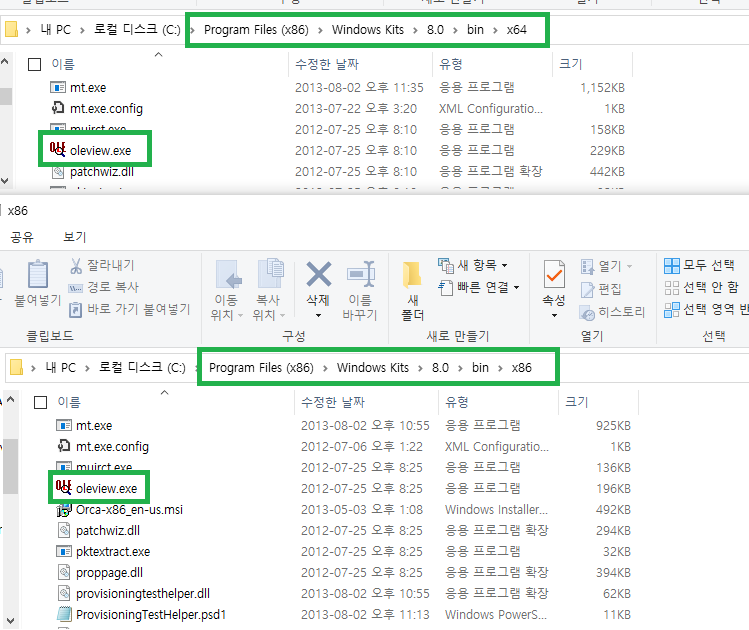
Task: Click 로컬 디스크 (C:) in x64 path
Action: click(x=137, y=30)
